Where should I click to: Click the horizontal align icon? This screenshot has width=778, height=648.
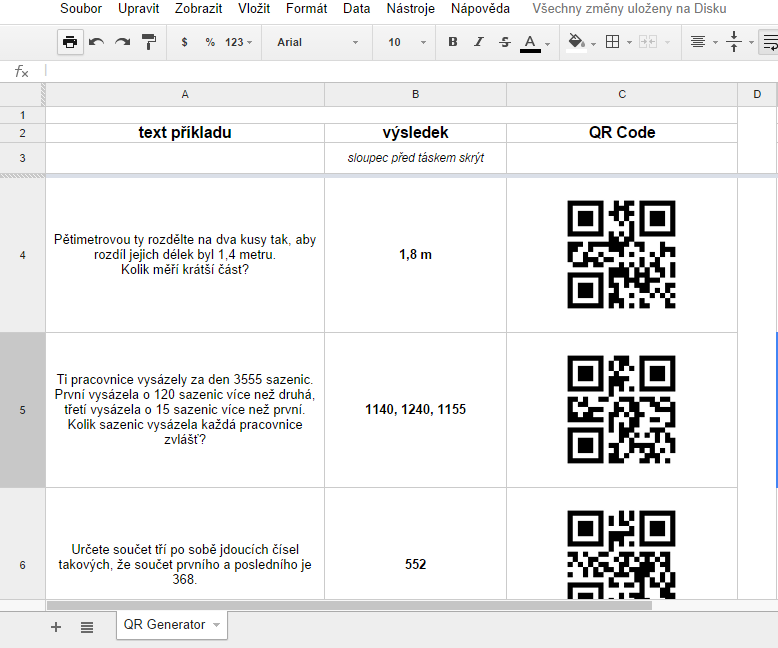pyautogui.click(x=698, y=42)
